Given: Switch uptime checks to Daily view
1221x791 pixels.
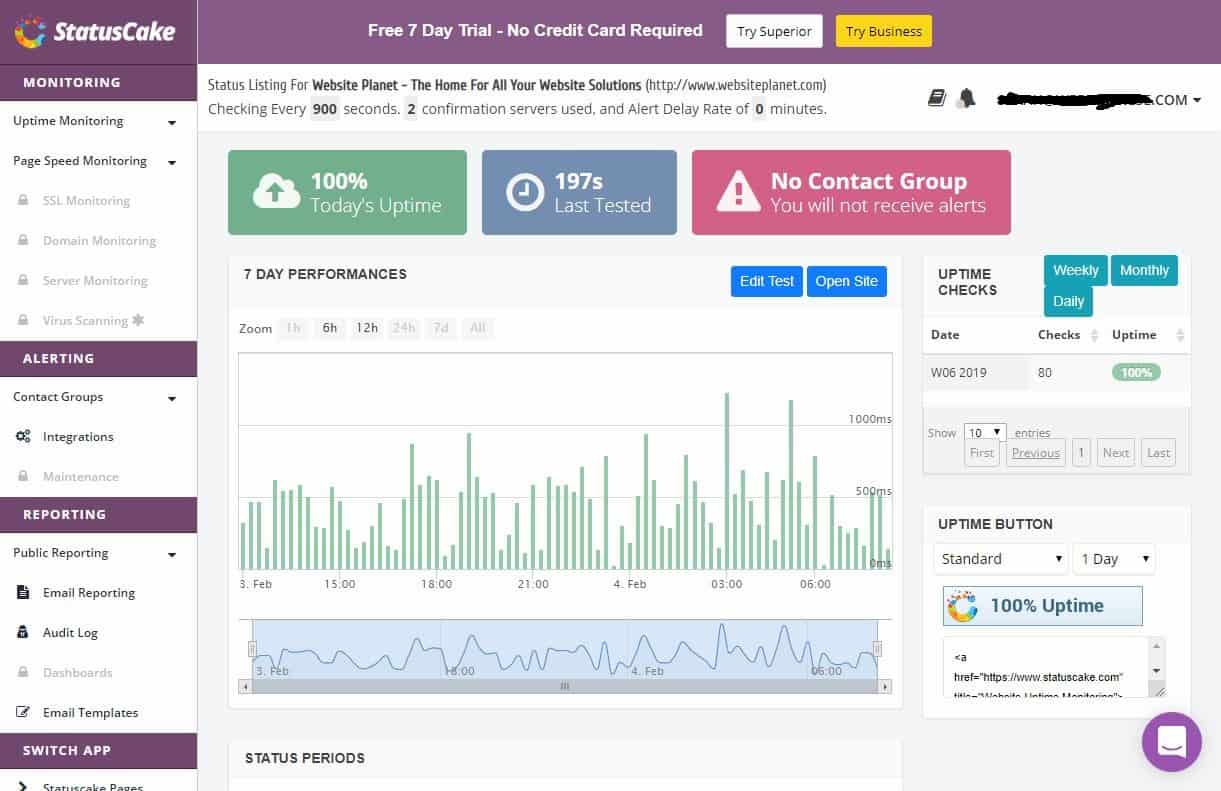Looking at the screenshot, I should 1068,300.
